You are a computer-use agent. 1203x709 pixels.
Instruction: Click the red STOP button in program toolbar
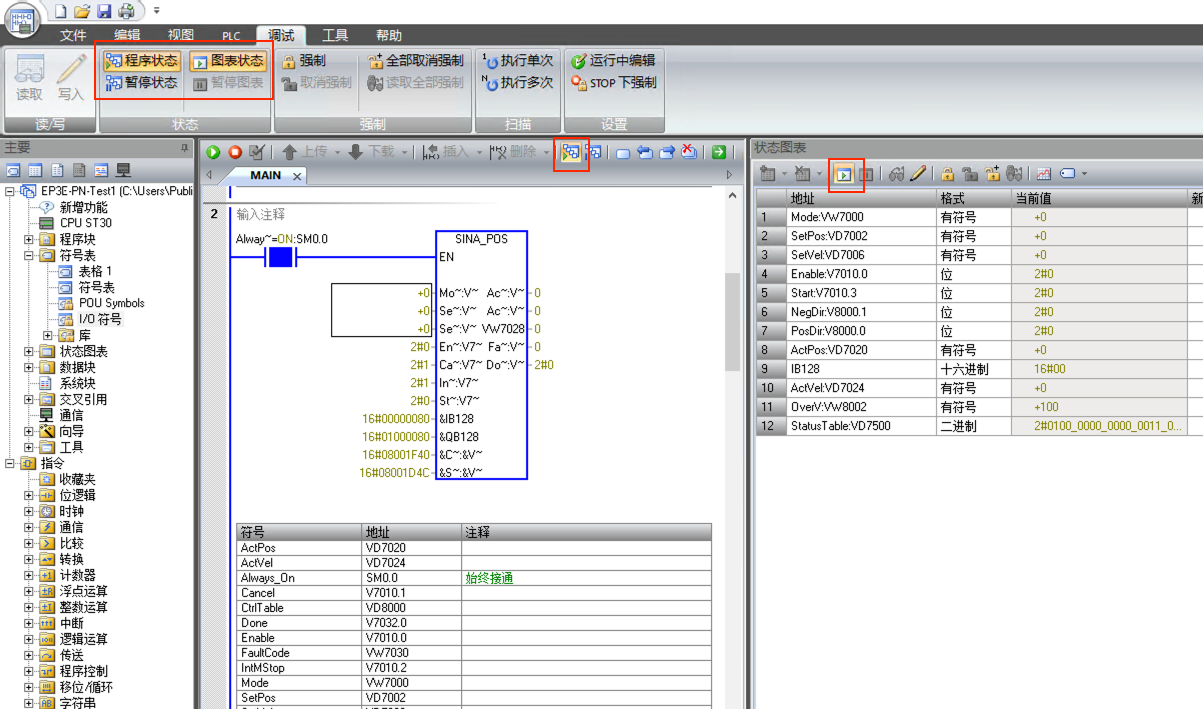pos(235,152)
